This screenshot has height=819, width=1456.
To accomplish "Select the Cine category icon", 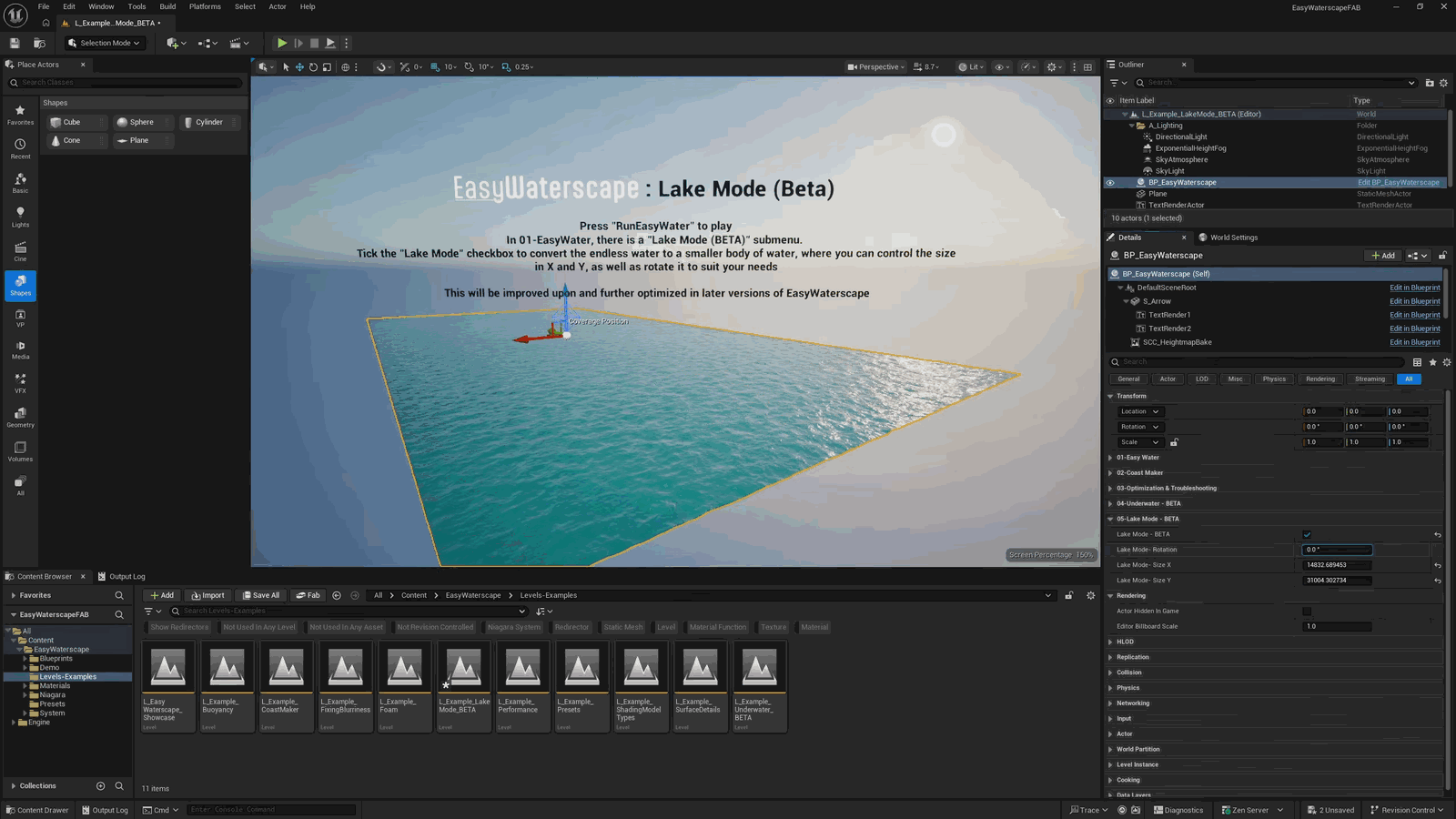I will [x=20, y=251].
